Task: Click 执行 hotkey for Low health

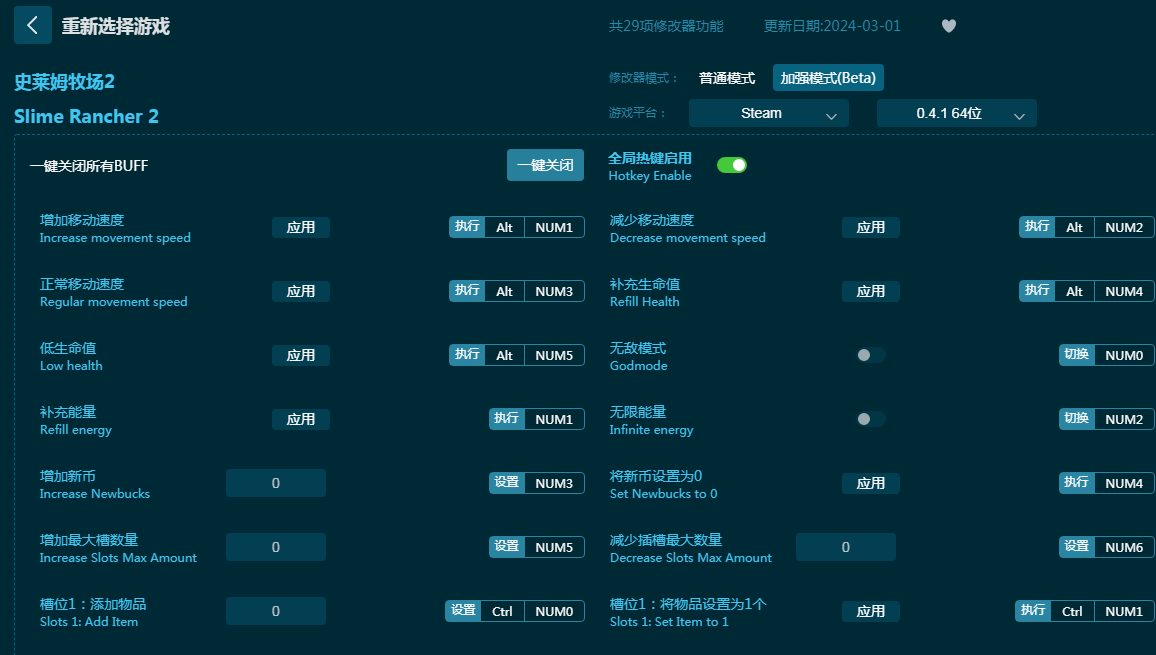Action: tap(467, 355)
